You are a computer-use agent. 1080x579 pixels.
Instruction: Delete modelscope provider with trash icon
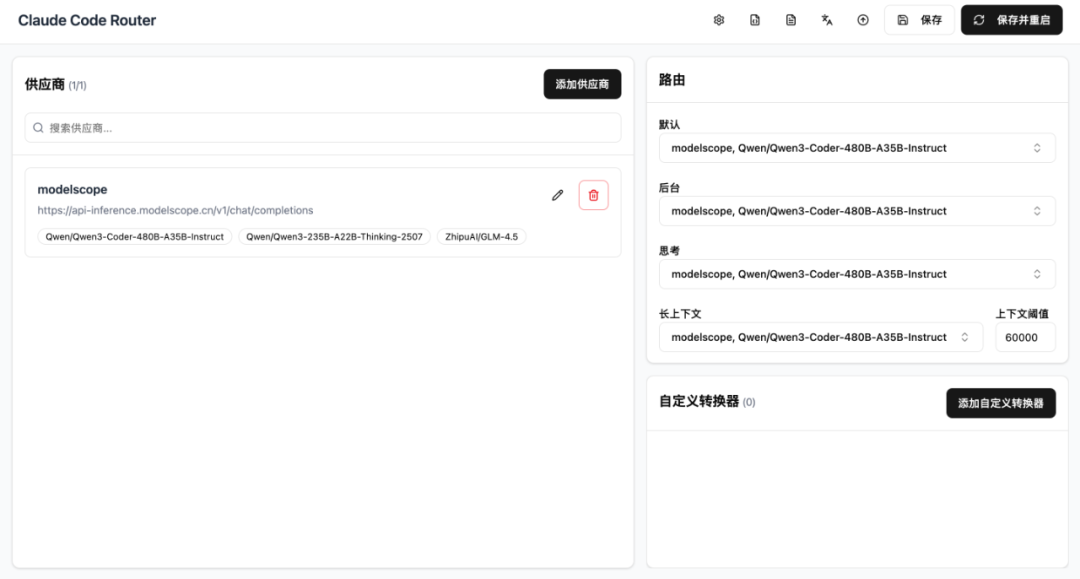click(593, 195)
